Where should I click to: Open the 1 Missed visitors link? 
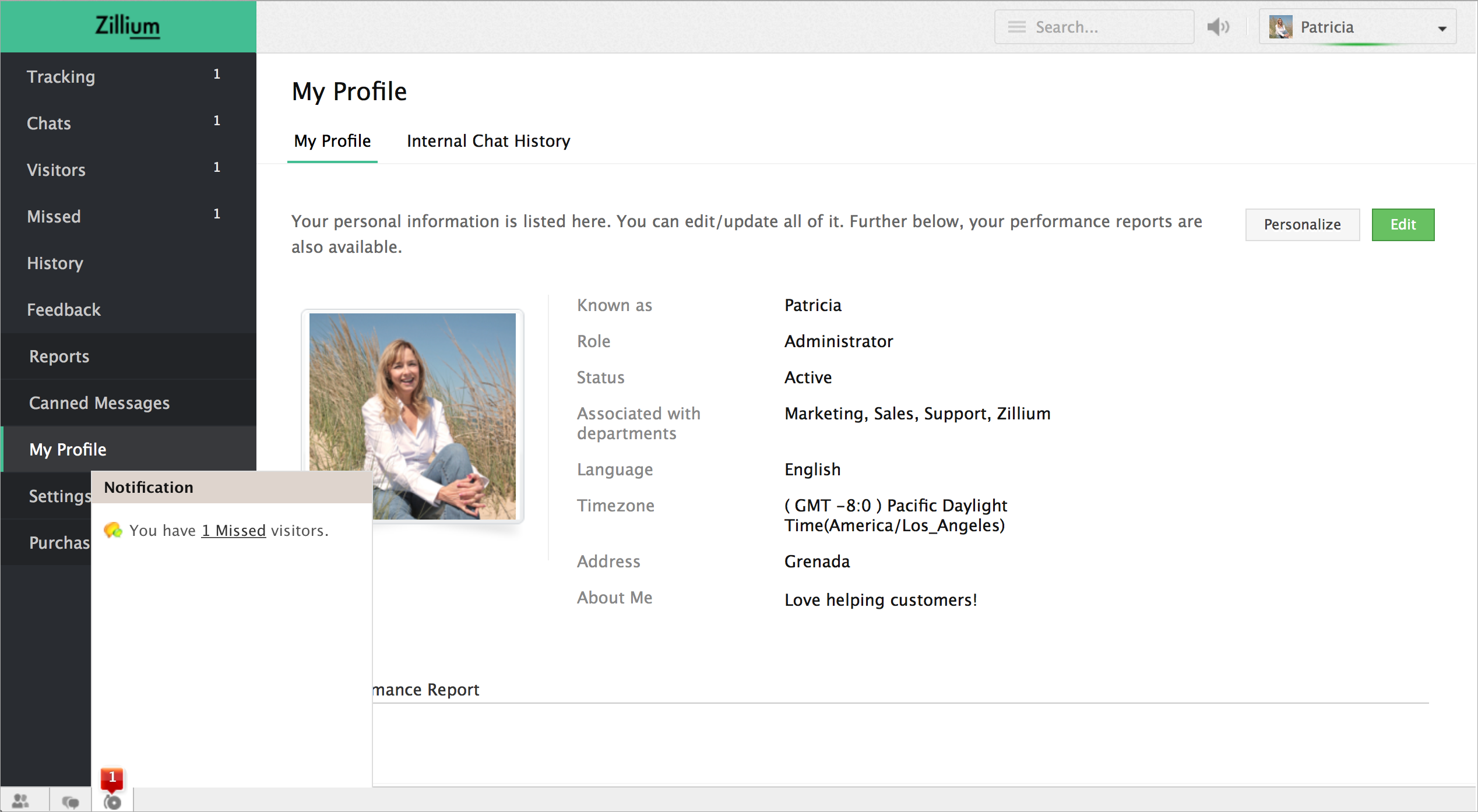[234, 531]
